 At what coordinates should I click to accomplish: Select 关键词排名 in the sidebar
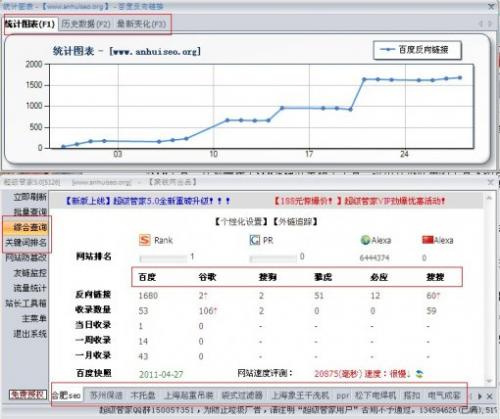click(26, 242)
